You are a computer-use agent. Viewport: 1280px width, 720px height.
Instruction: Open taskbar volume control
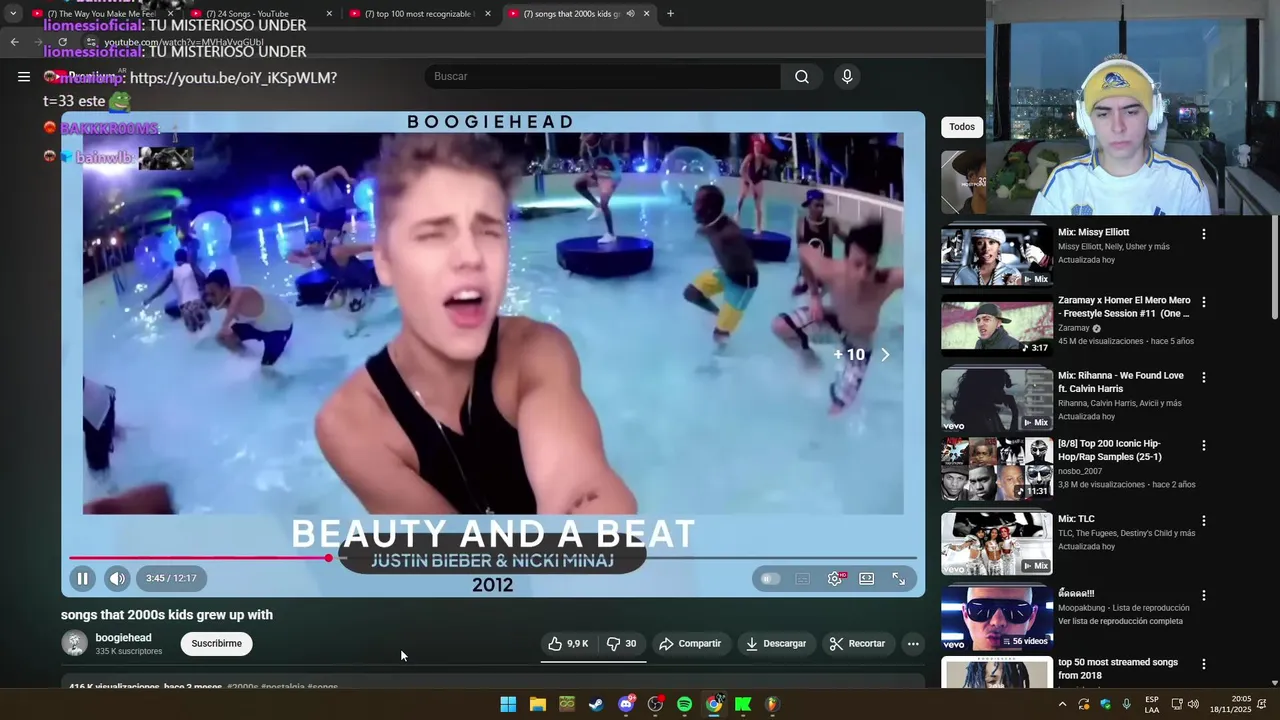[x=1193, y=704]
